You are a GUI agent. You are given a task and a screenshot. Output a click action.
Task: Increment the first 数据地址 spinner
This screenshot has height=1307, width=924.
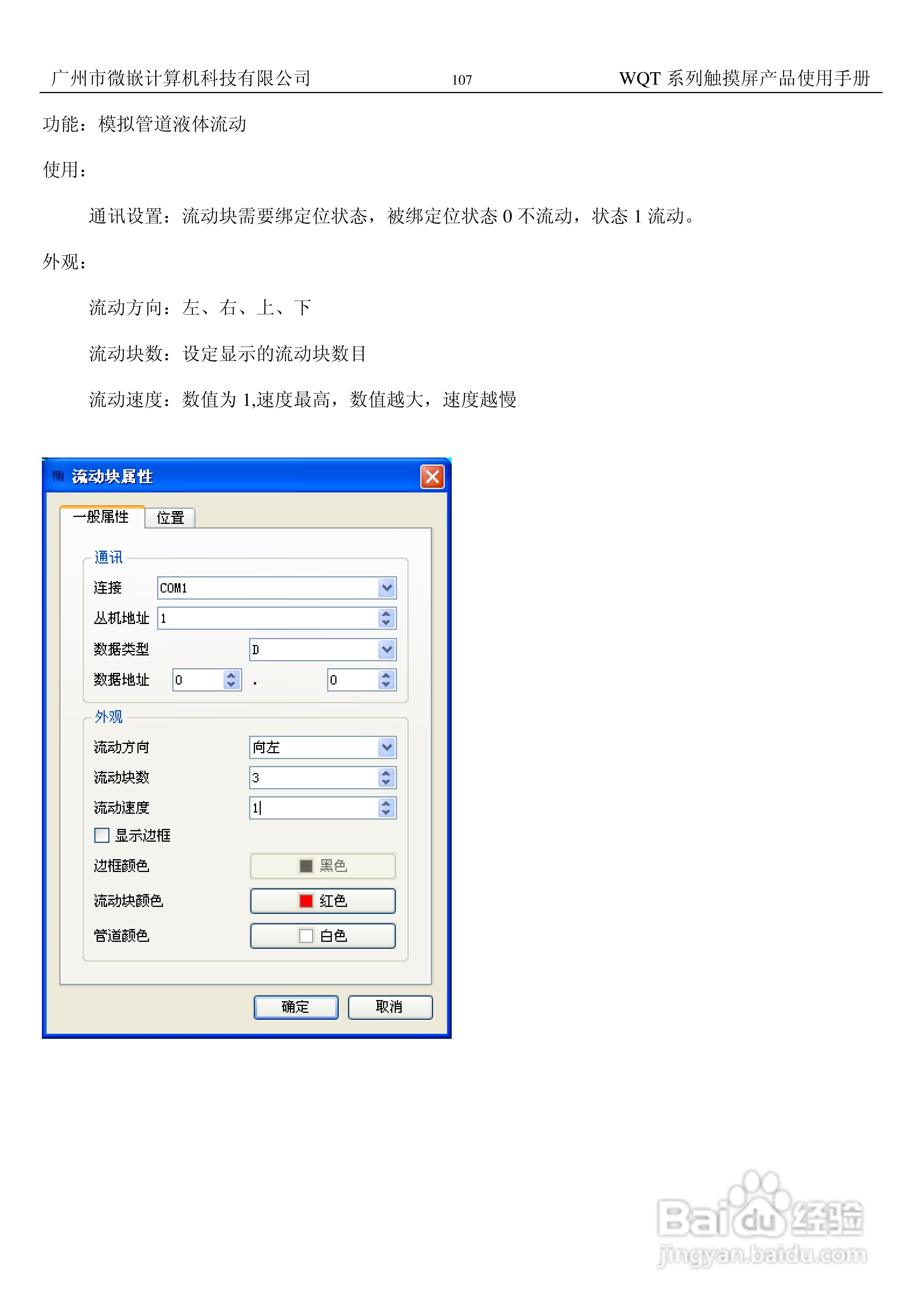(x=231, y=675)
